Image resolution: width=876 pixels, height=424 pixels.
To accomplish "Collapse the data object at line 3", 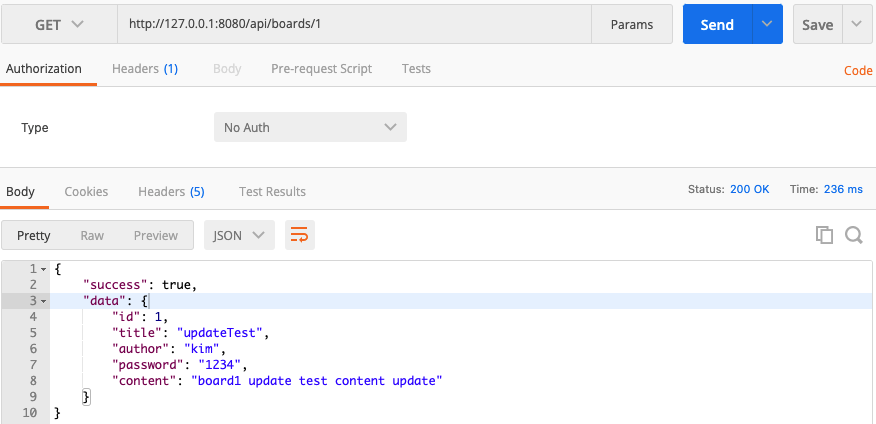I will [x=44, y=302].
